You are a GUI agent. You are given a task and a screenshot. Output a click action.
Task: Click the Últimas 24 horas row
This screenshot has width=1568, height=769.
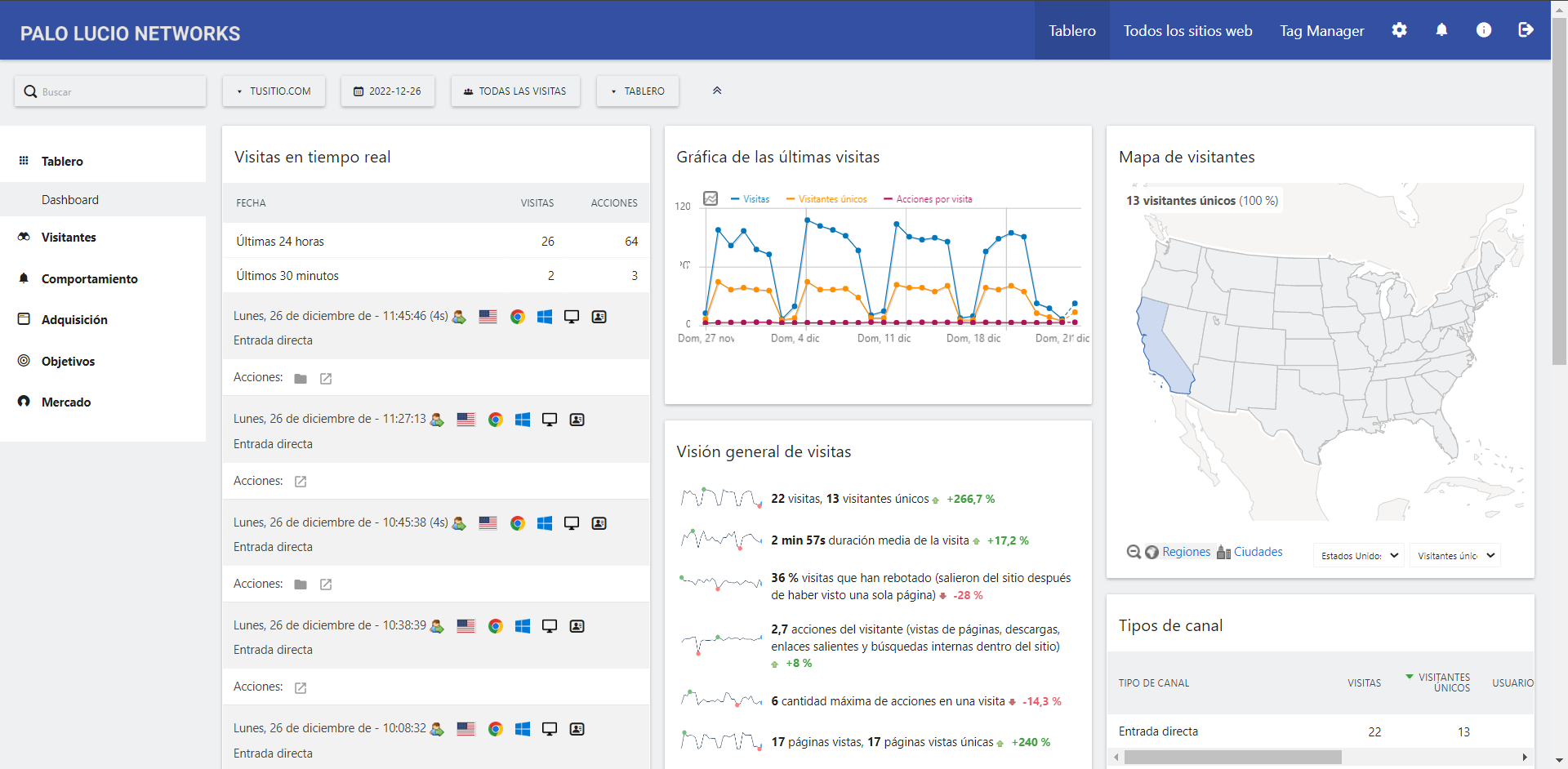tap(436, 242)
